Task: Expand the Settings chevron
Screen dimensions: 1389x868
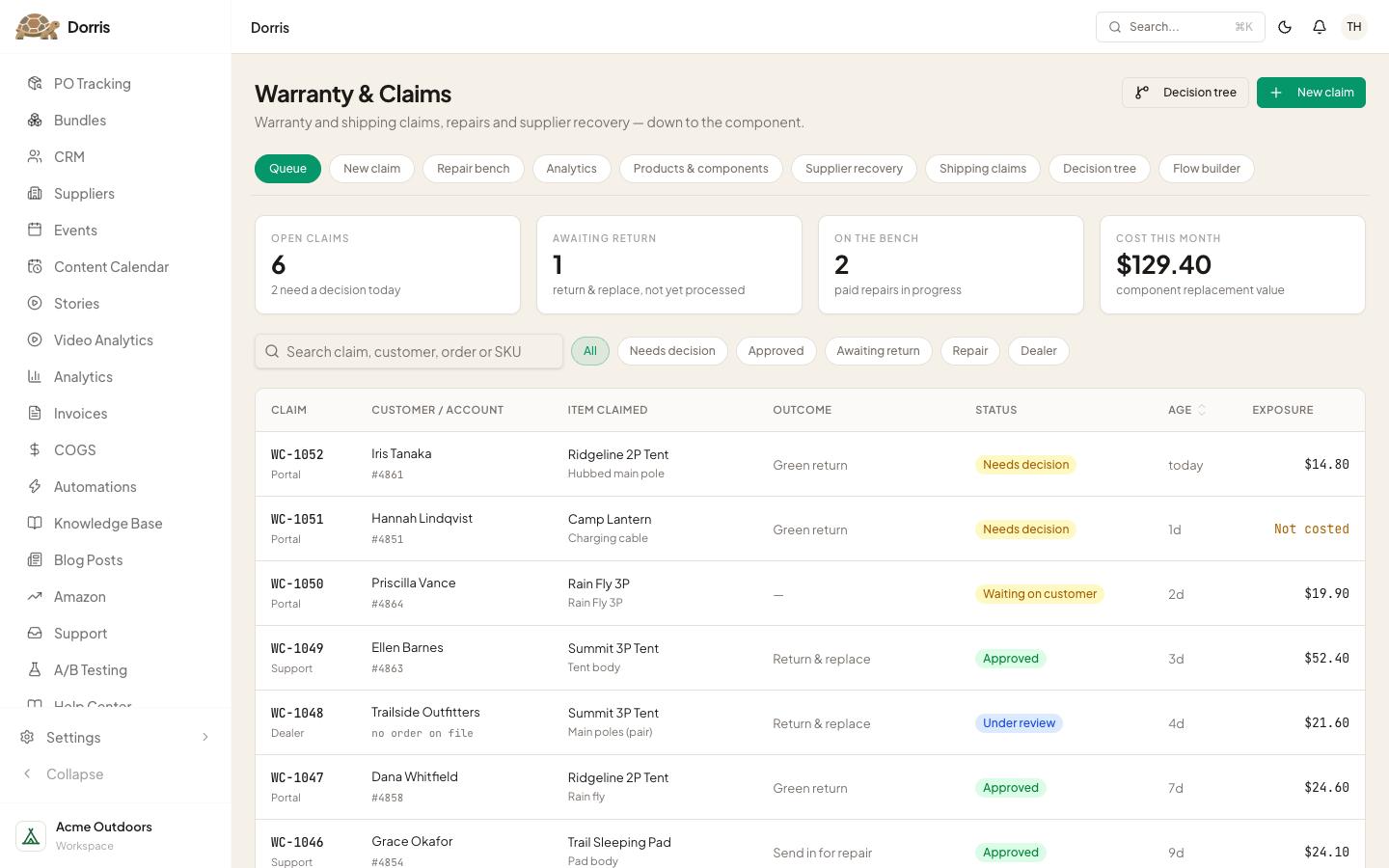Action: [x=204, y=737]
